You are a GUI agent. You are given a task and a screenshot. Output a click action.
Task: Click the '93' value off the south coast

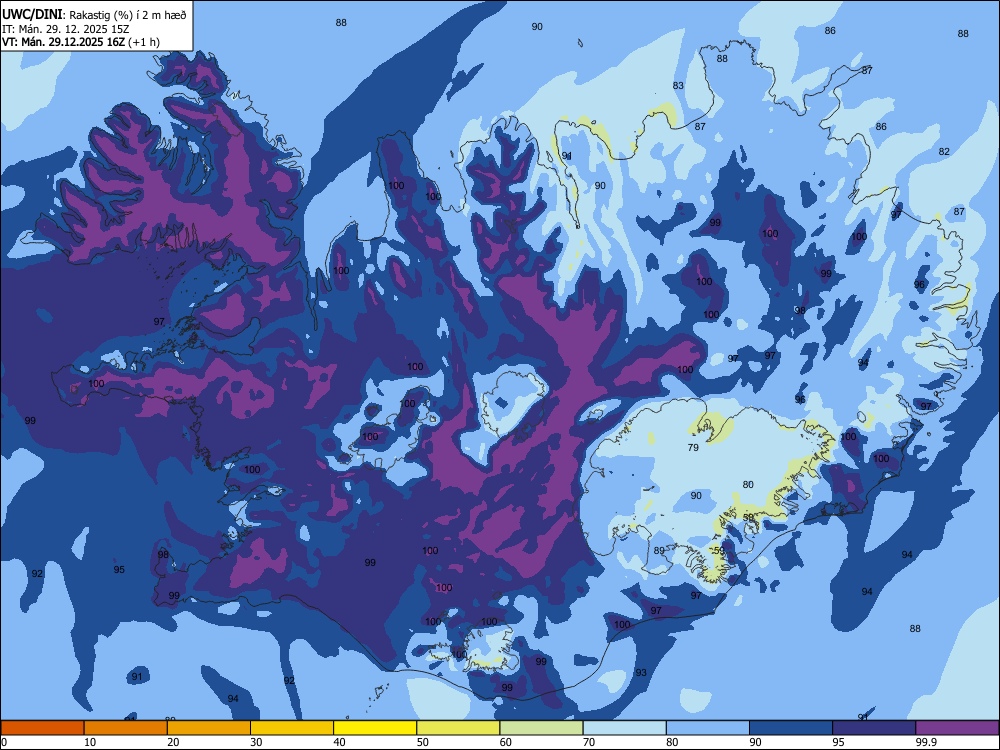click(641, 673)
